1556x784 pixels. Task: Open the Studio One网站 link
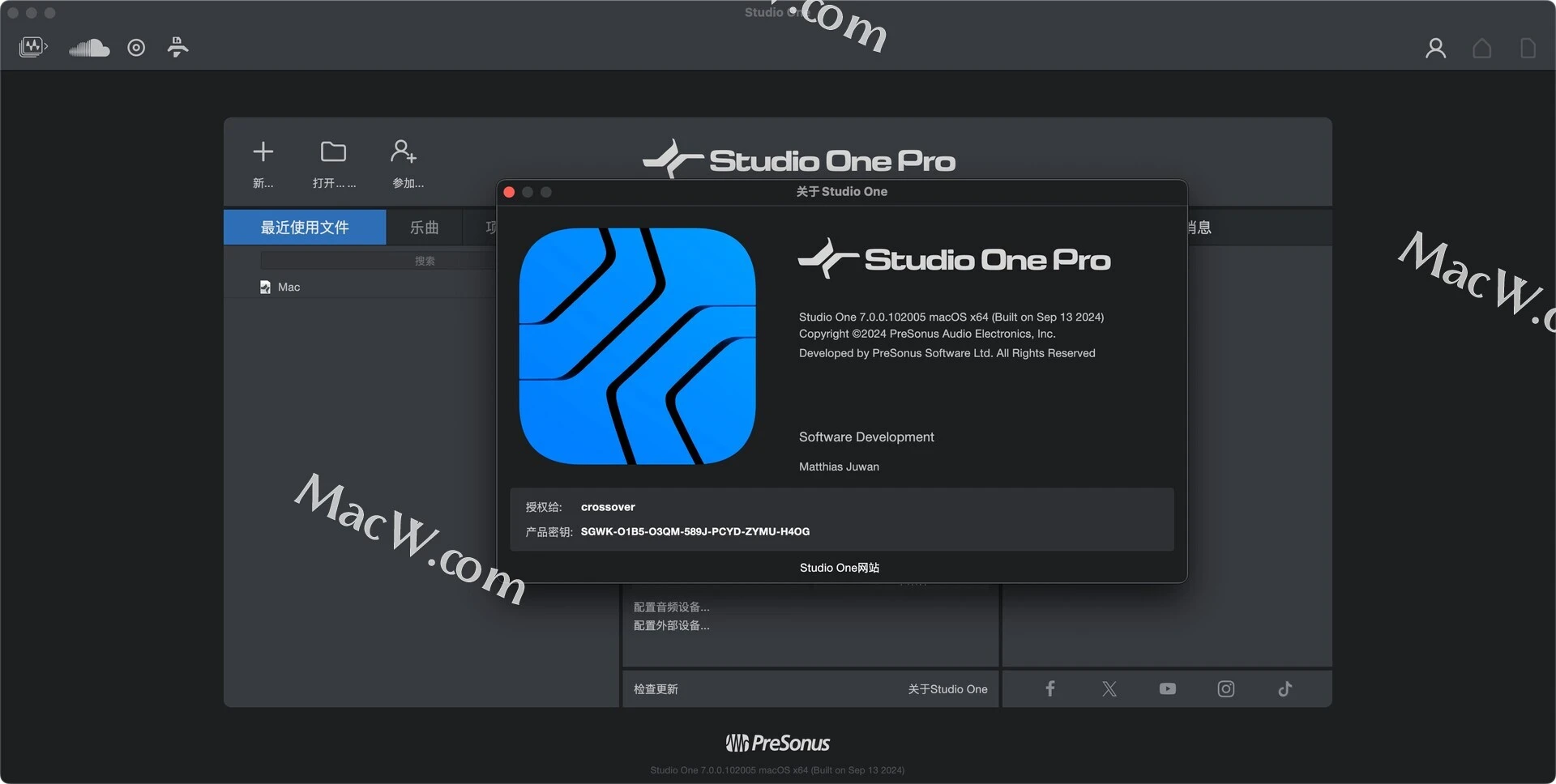tap(840, 568)
